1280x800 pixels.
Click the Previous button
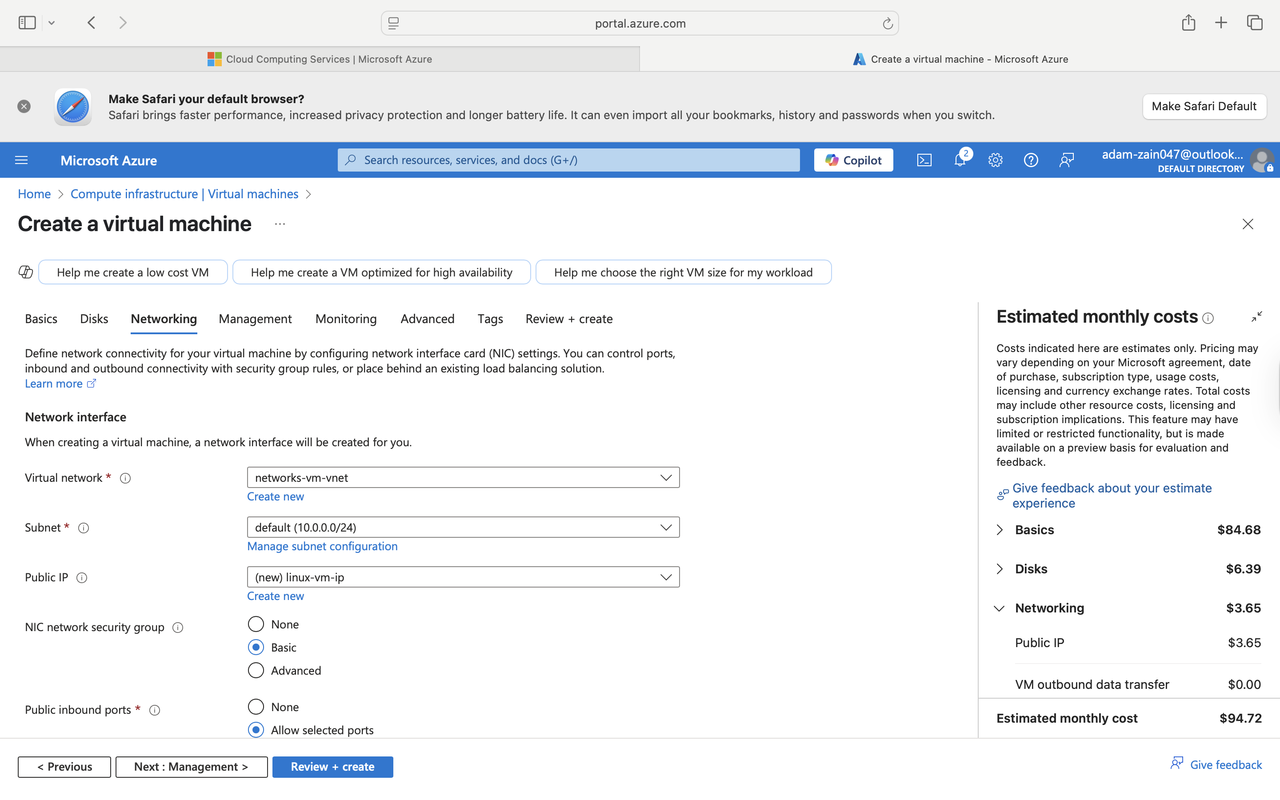tap(64, 767)
